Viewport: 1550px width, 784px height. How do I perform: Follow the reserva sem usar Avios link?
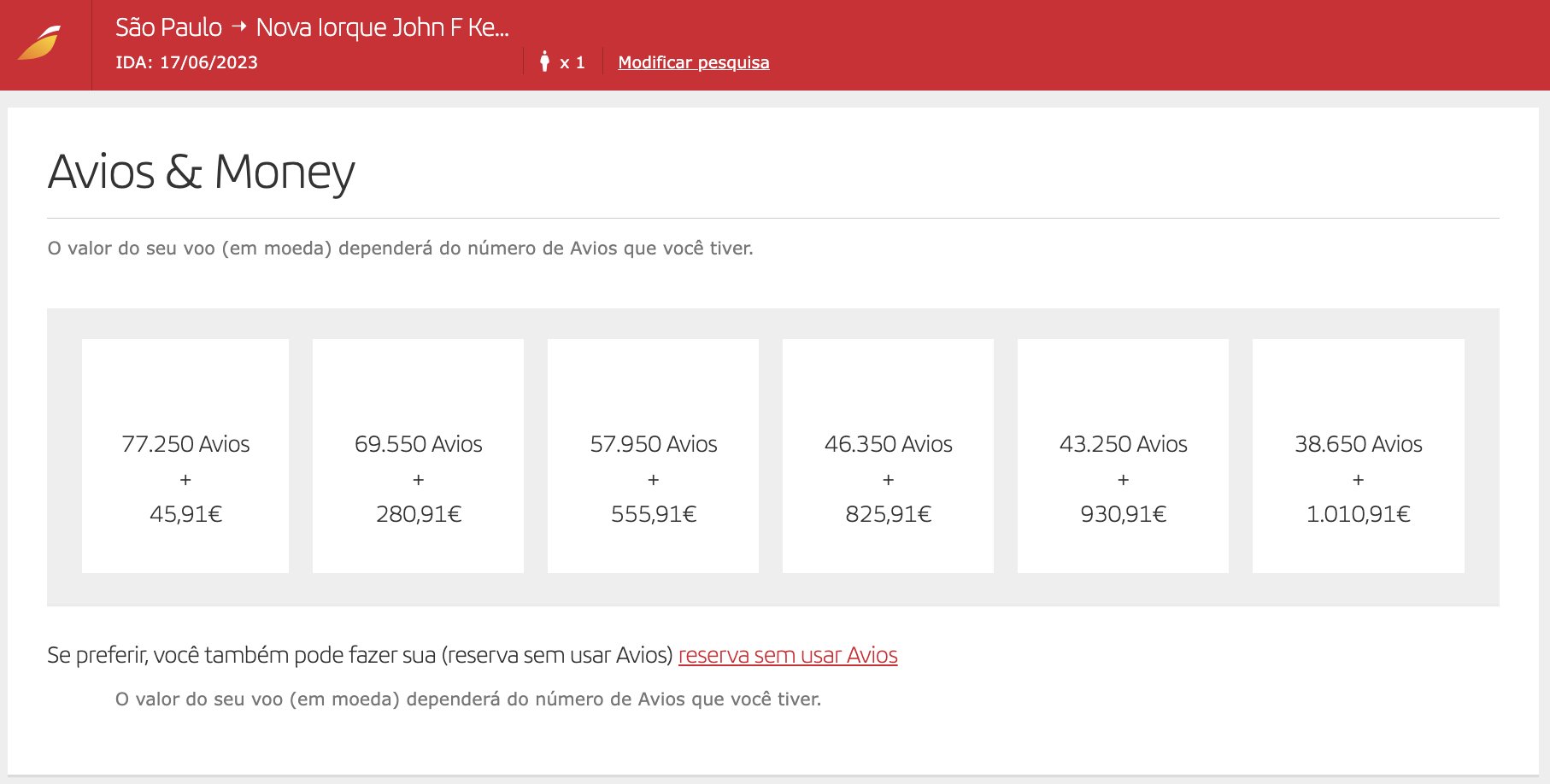[788, 655]
